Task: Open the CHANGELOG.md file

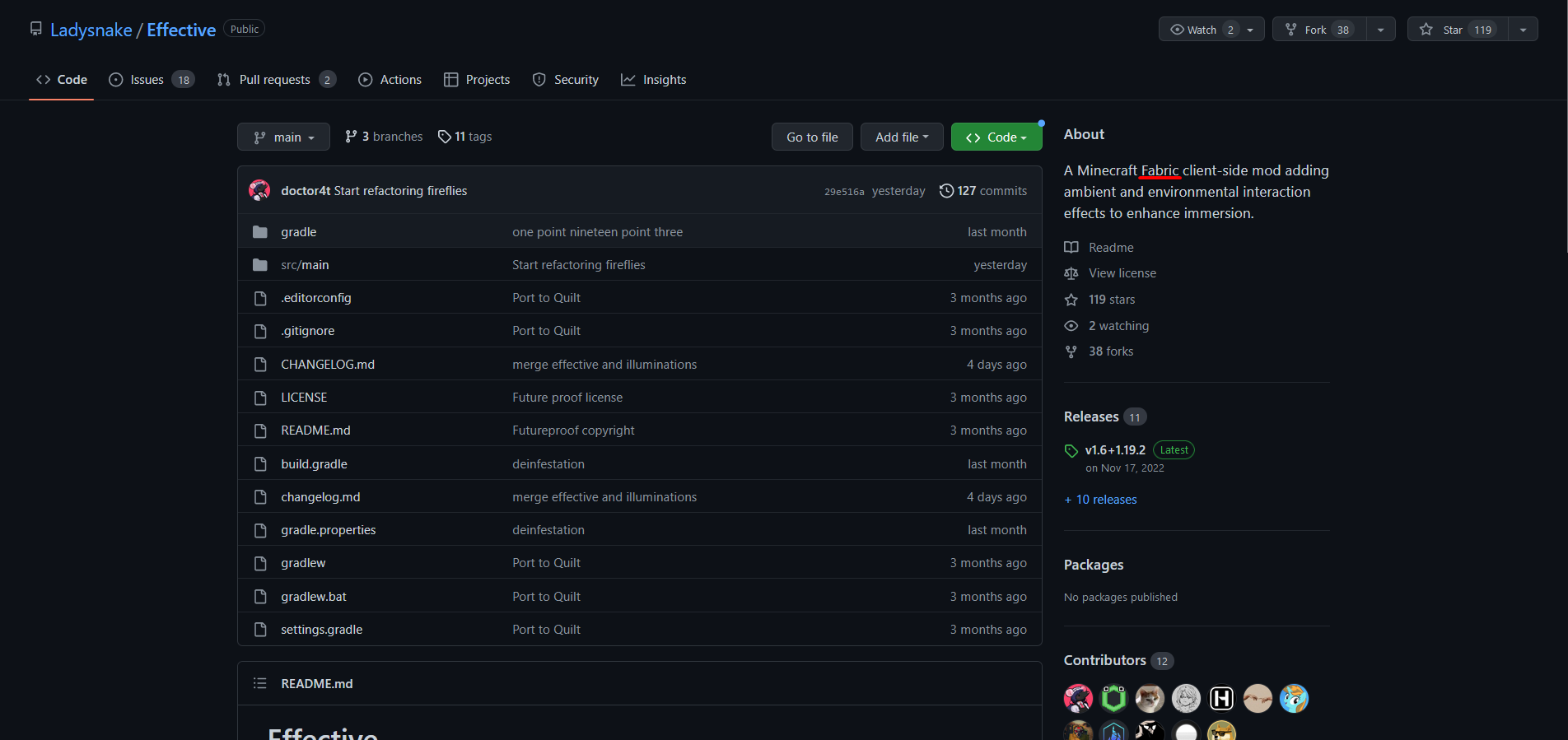Action: (x=328, y=364)
